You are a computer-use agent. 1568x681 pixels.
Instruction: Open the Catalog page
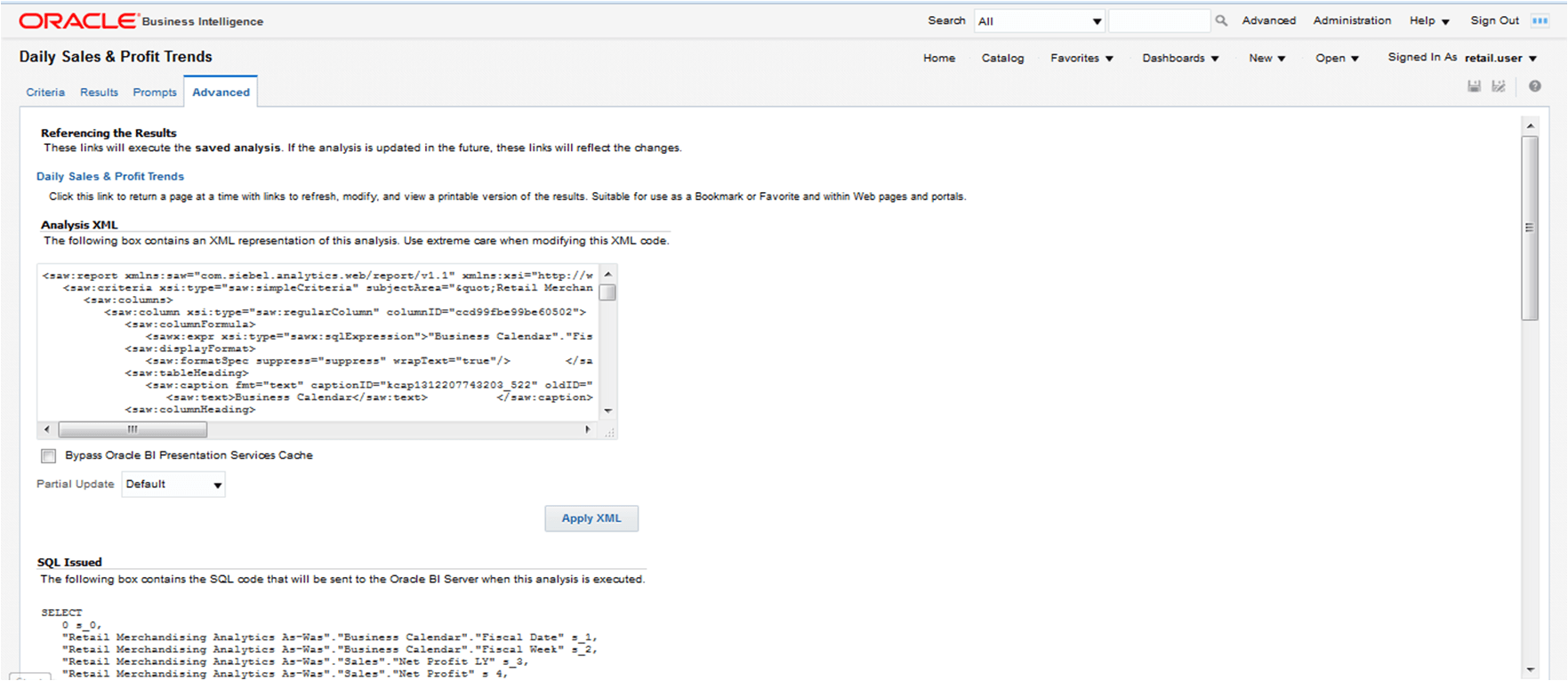(x=1002, y=58)
